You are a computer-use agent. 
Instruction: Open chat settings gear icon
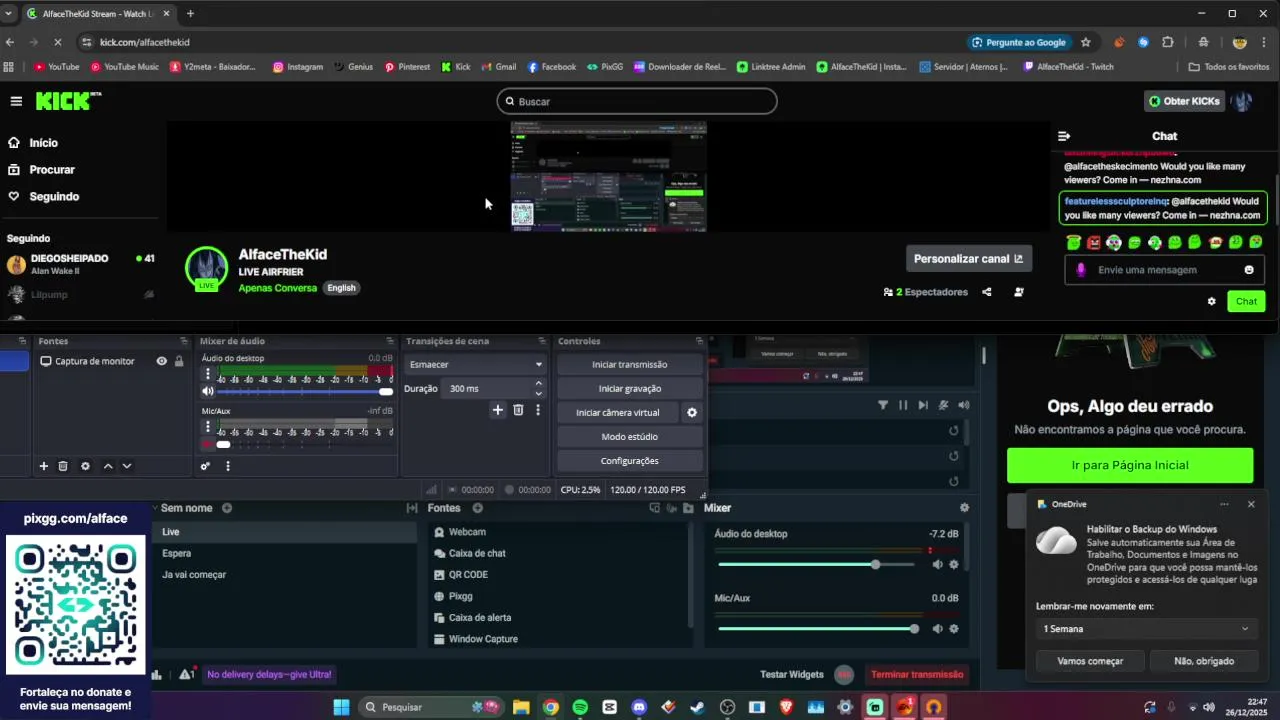tap(1212, 301)
